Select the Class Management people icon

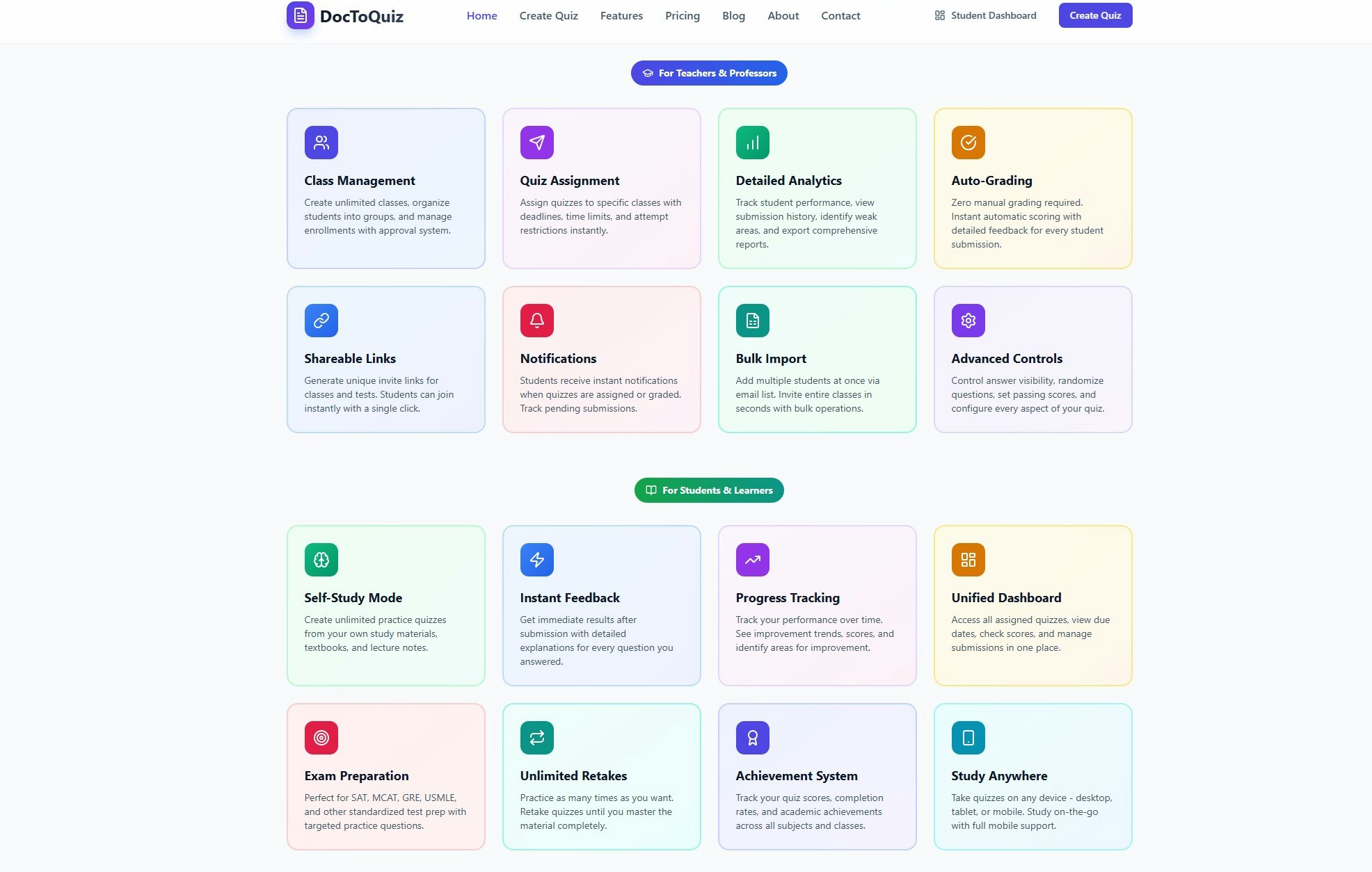point(321,142)
